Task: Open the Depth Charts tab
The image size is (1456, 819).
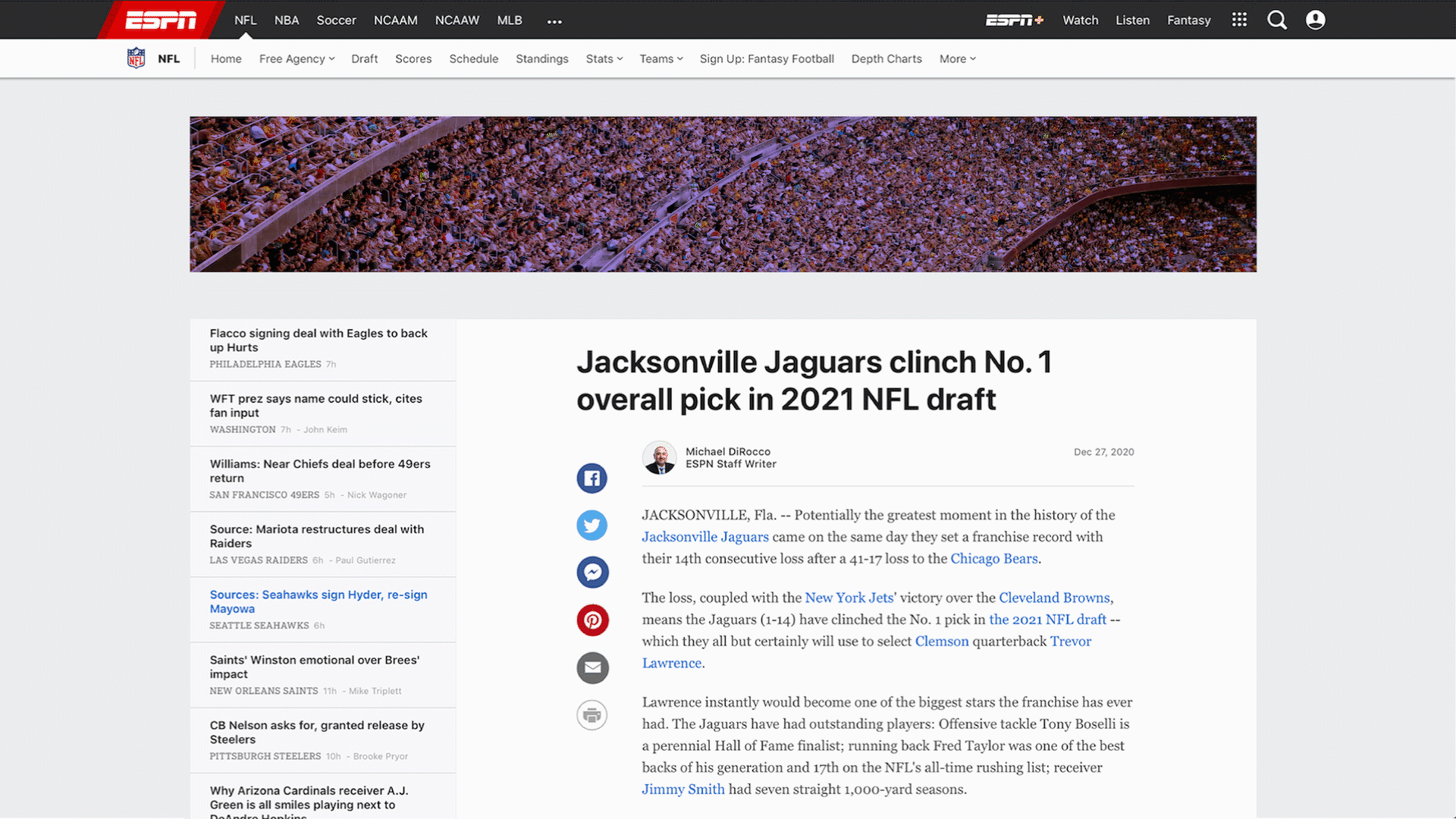Action: (886, 59)
